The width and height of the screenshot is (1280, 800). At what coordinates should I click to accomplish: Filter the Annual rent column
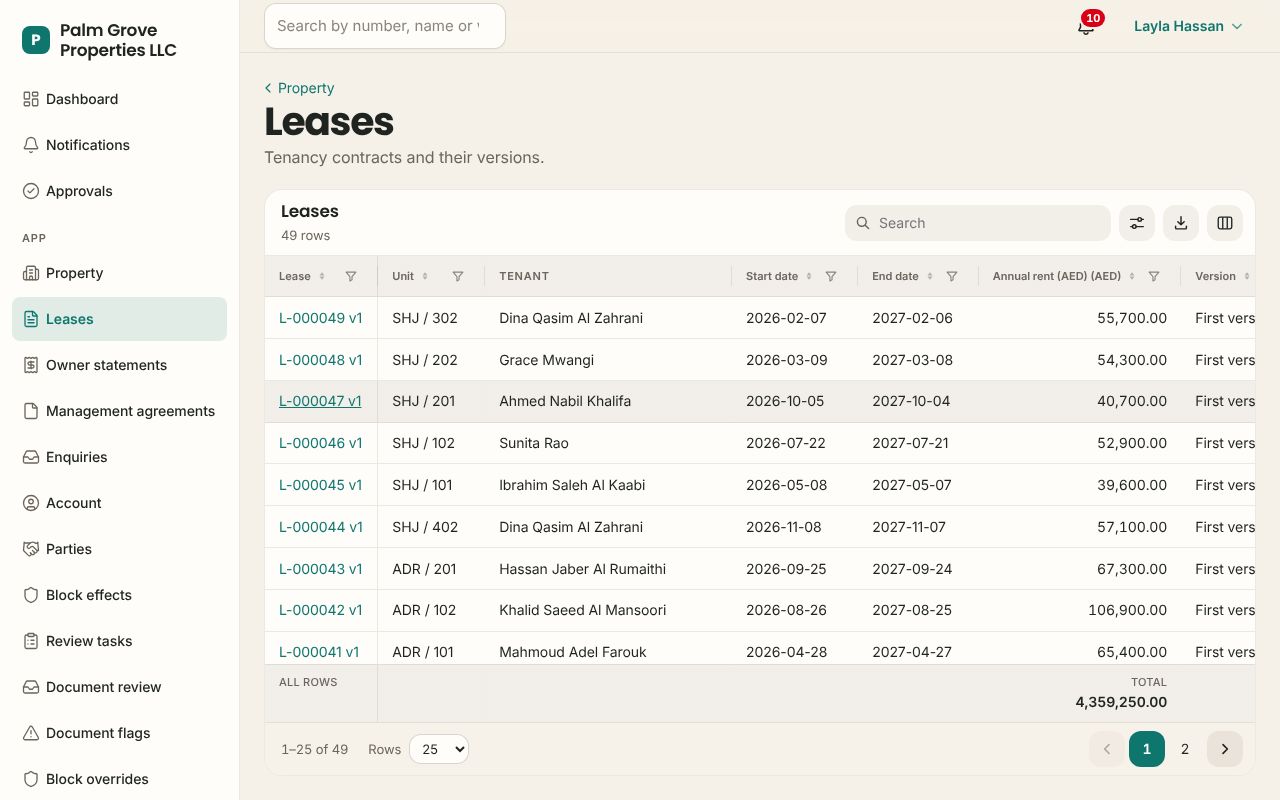[x=1154, y=276]
